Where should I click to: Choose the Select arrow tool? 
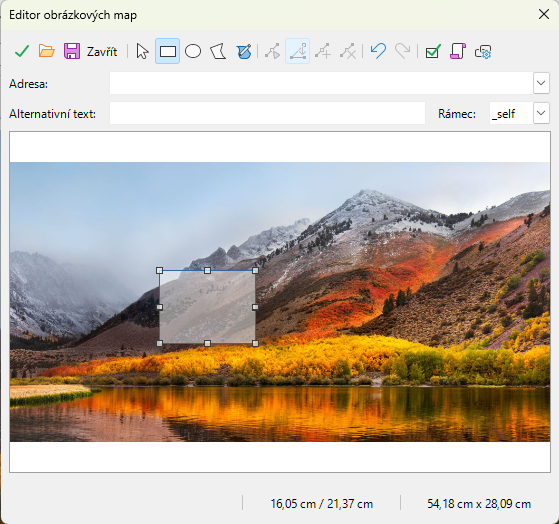click(142, 51)
